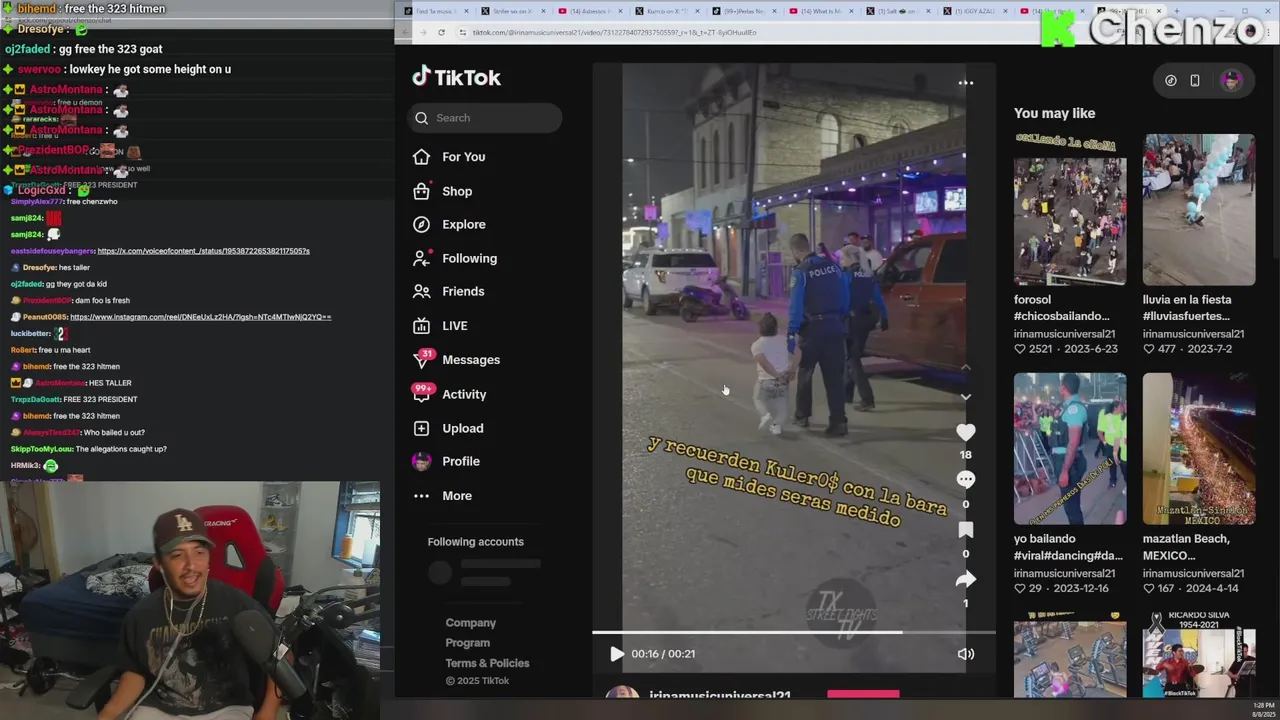Click the Friends people icon
Image resolution: width=1280 pixels, height=720 pixels.
pyautogui.click(x=422, y=291)
